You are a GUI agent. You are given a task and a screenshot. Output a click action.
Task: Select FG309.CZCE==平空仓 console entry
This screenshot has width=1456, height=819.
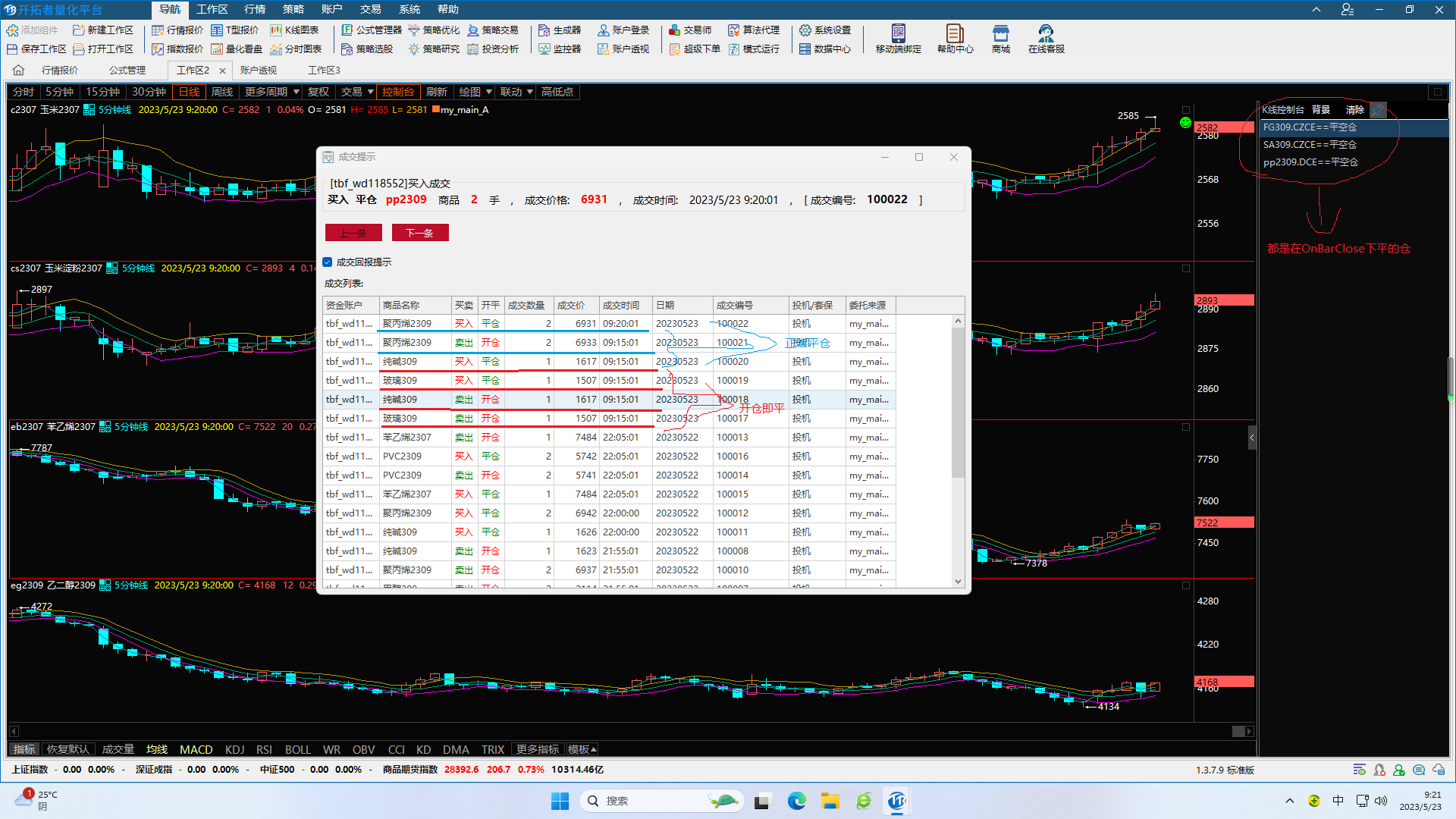1354,127
